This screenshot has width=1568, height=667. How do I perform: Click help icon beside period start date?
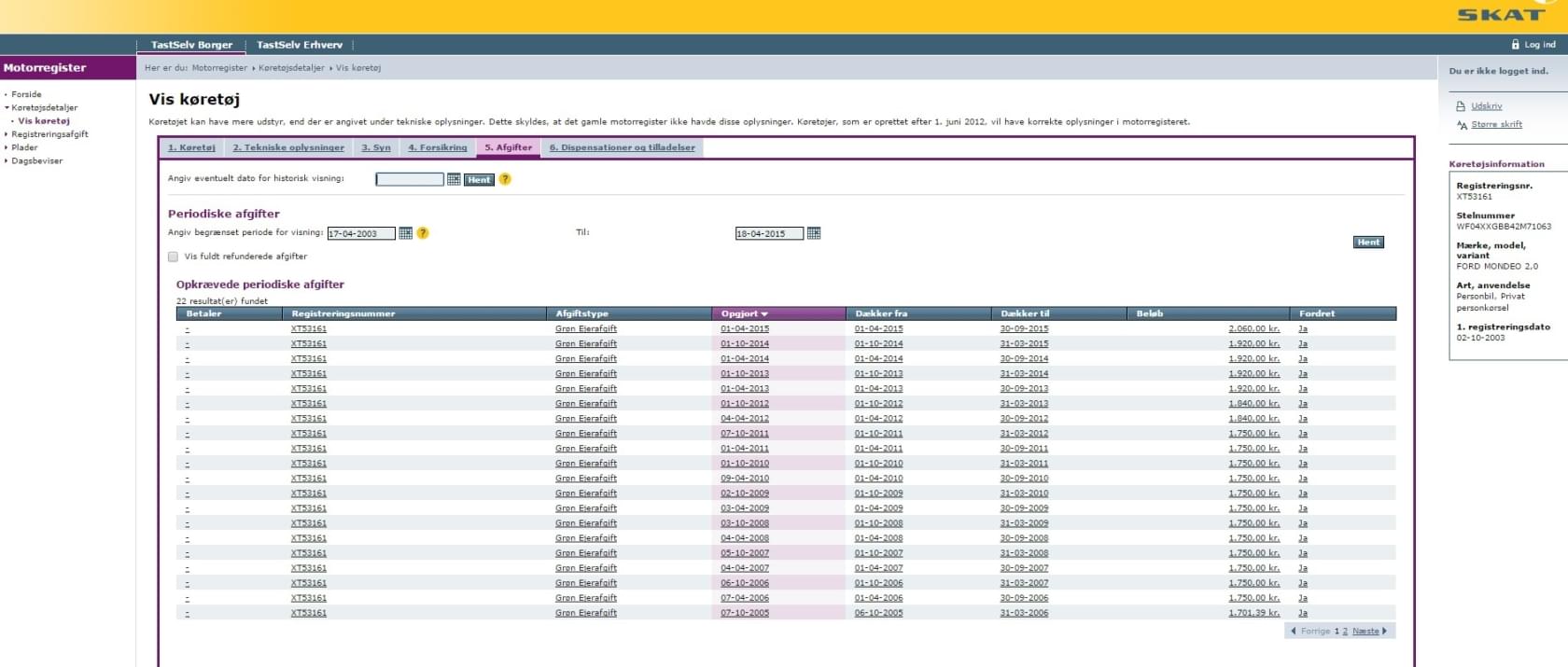pyautogui.click(x=423, y=233)
